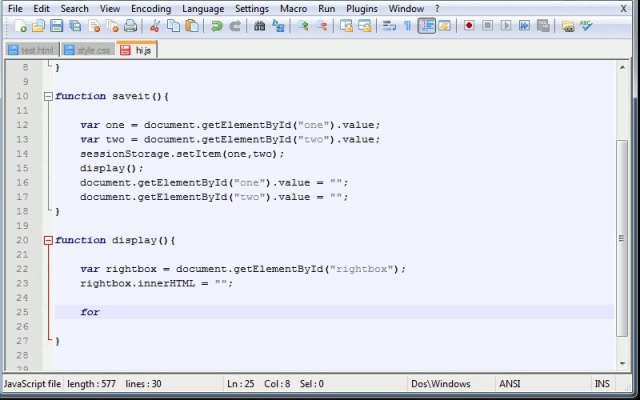Open the Window menu
Image resolution: width=640 pixels, height=400 pixels.
coord(406,9)
